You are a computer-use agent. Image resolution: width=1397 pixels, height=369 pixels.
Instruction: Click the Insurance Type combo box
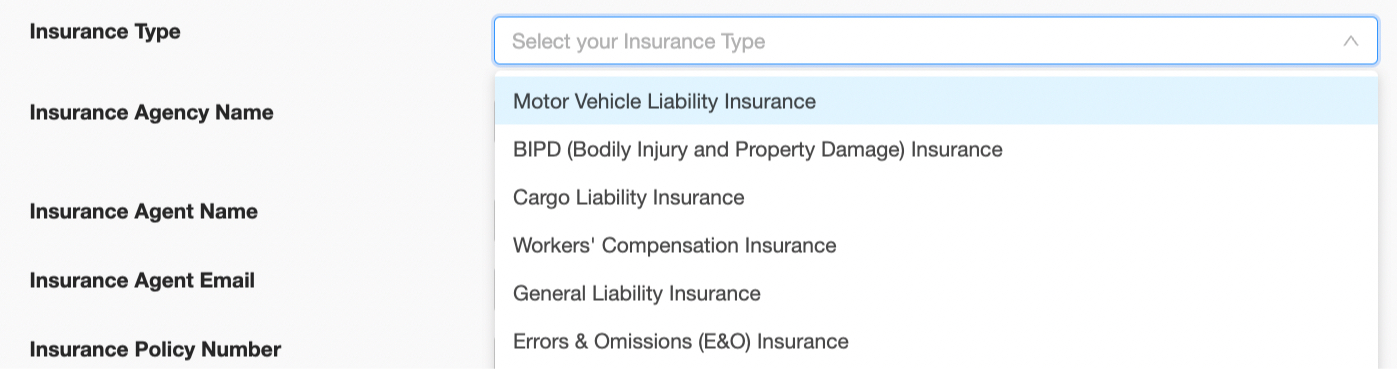click(x=936, y=41)
